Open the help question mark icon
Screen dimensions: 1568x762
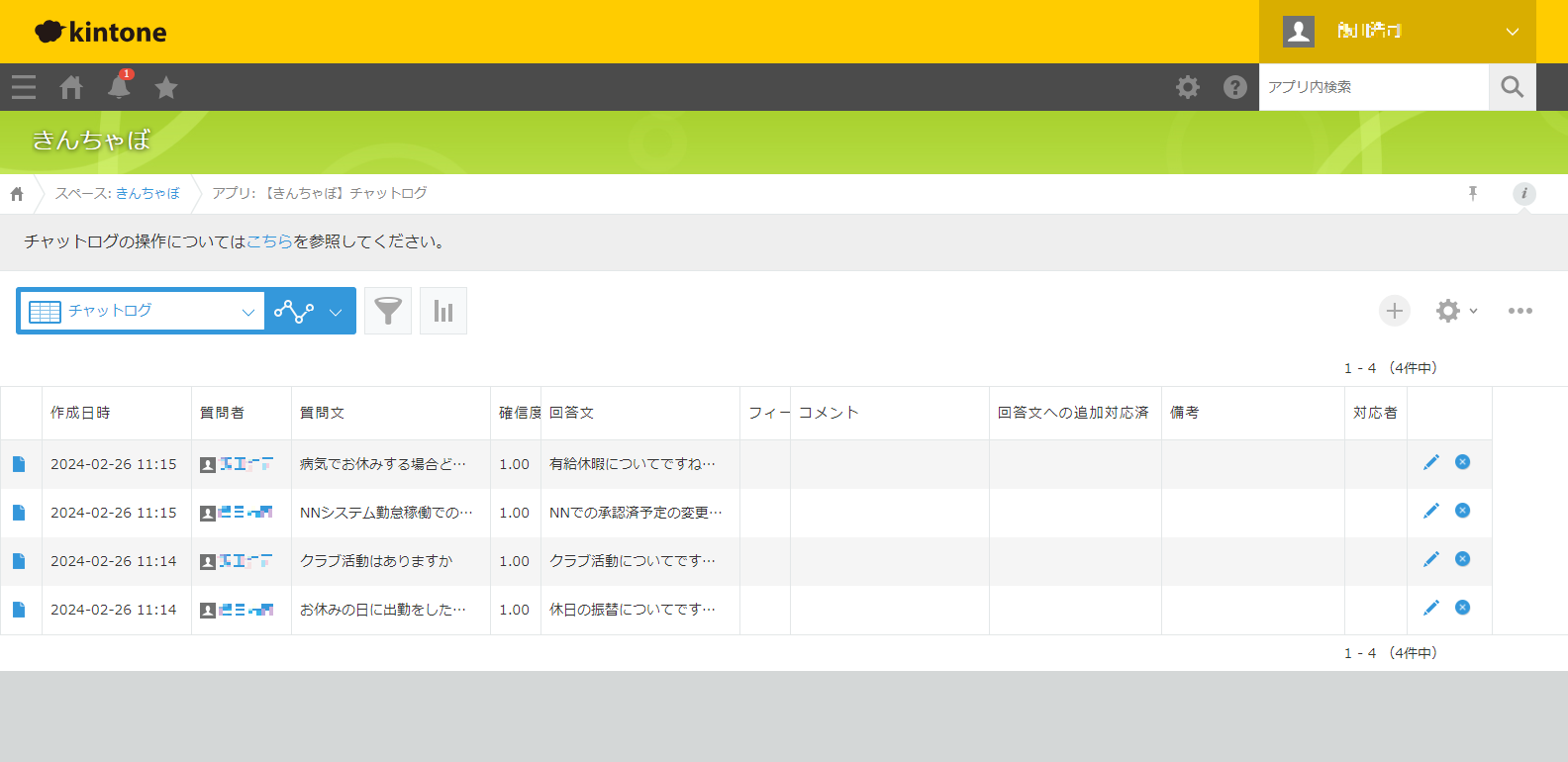click(1234, 87)
